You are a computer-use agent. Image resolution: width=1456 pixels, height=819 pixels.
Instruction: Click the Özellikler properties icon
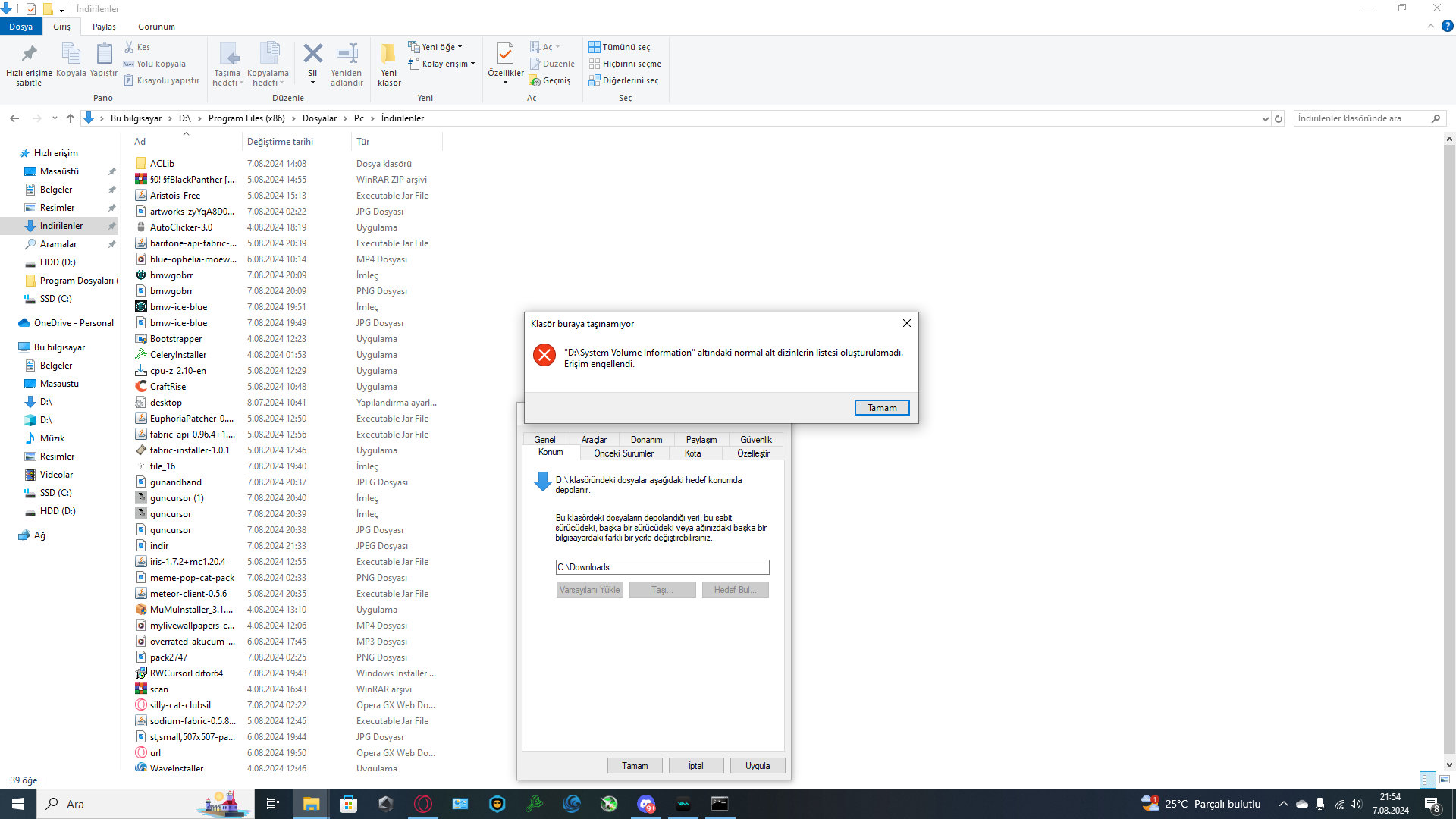(505, 55)
